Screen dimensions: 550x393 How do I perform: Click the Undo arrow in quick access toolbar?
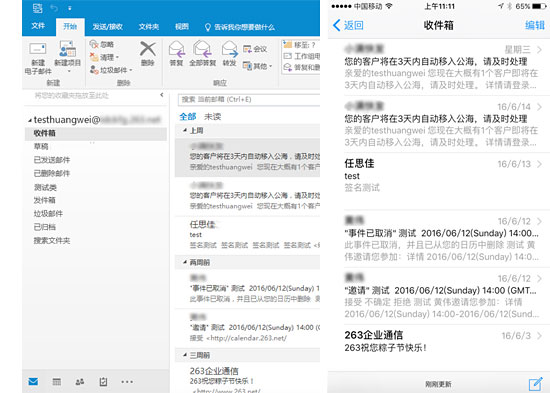(54, 8)
